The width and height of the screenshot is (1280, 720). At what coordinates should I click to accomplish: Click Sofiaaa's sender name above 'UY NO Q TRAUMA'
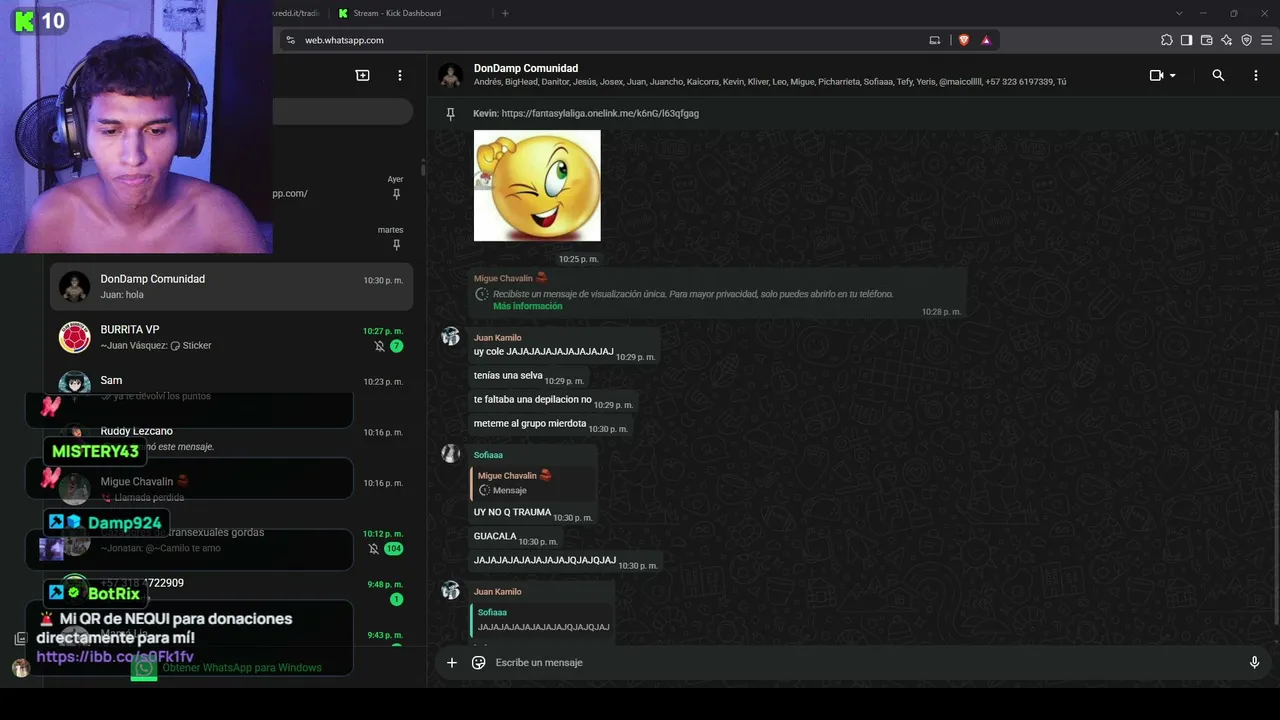pyautogui.click(x=488, y=455)
